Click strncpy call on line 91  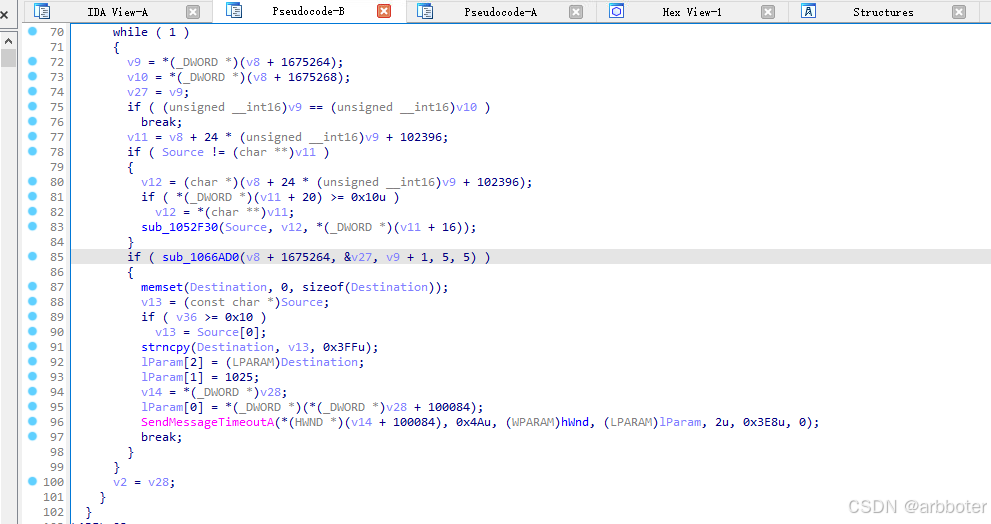click(165, 347)
